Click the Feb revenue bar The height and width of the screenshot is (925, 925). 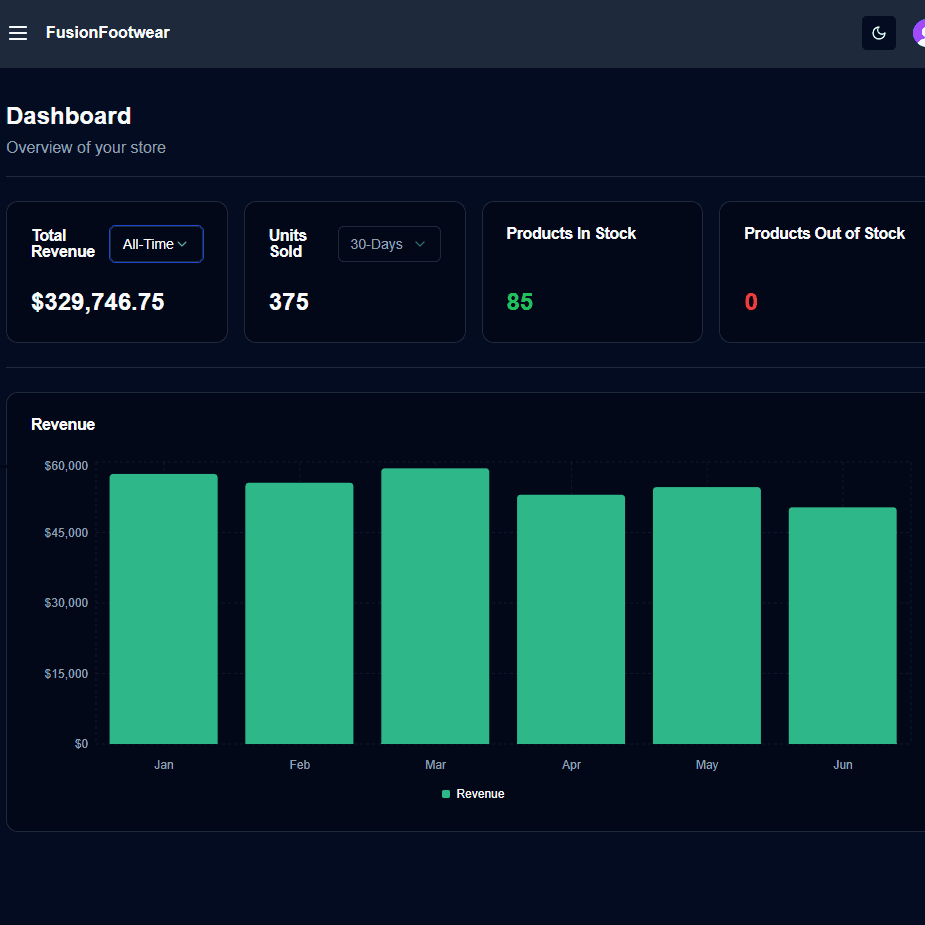coord(299,614)
